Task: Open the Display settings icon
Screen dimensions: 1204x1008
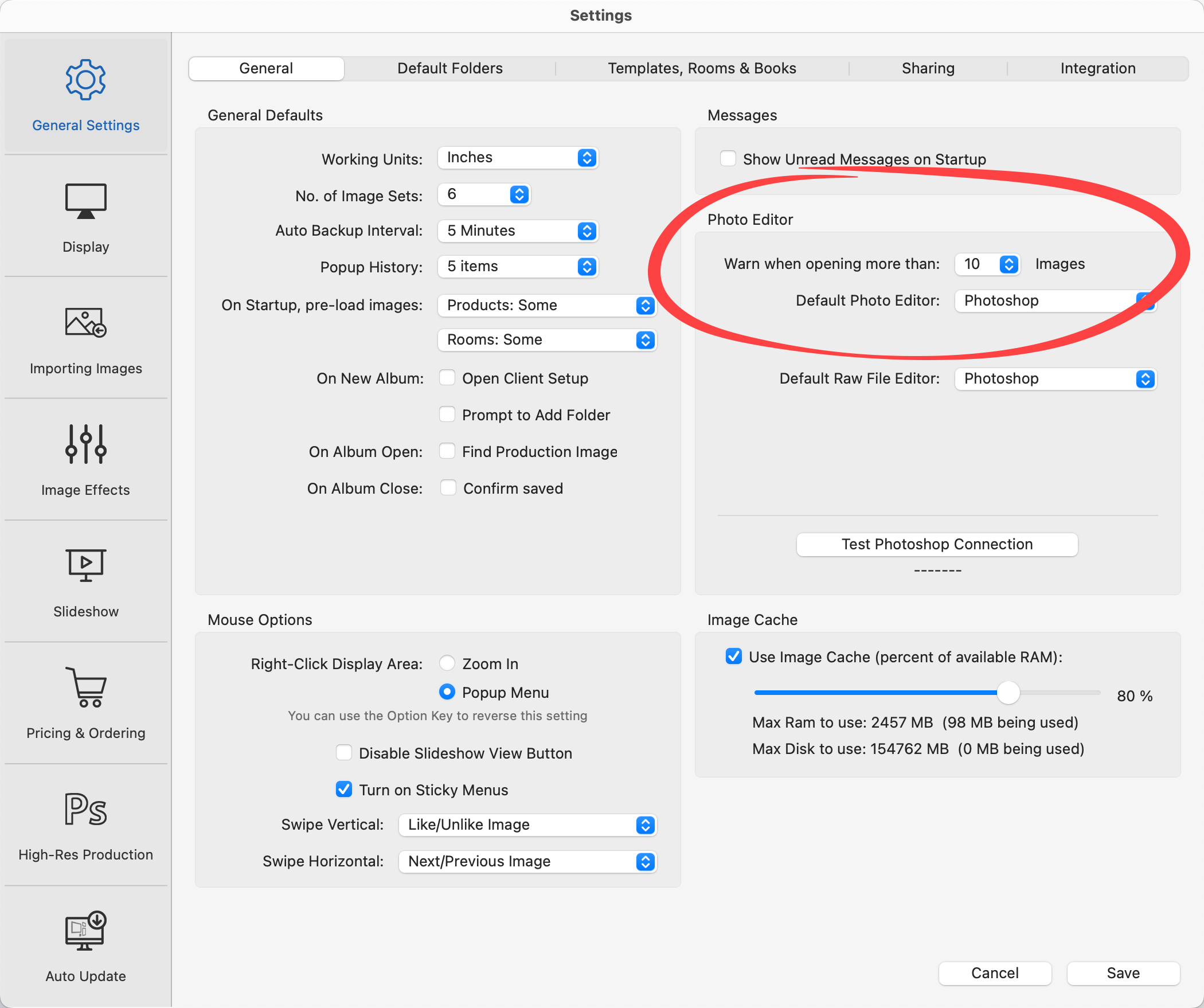Action: tap(85, 202)
